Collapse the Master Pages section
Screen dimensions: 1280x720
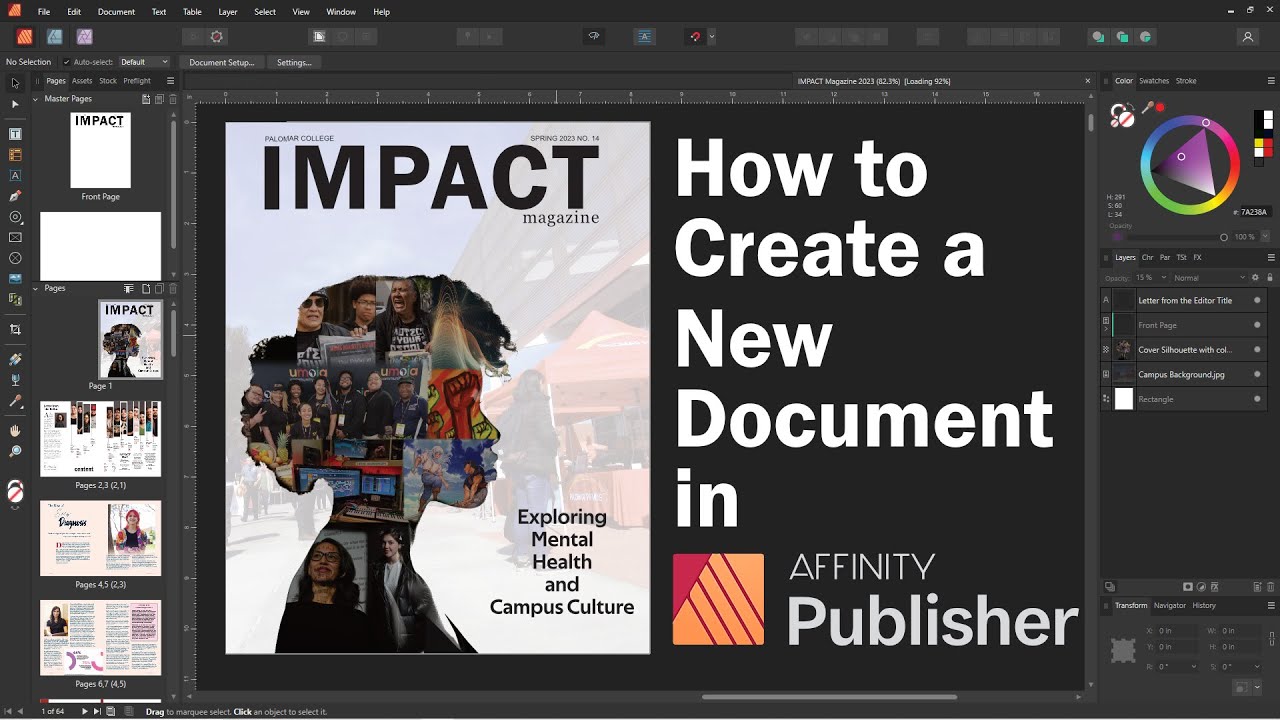36,99
